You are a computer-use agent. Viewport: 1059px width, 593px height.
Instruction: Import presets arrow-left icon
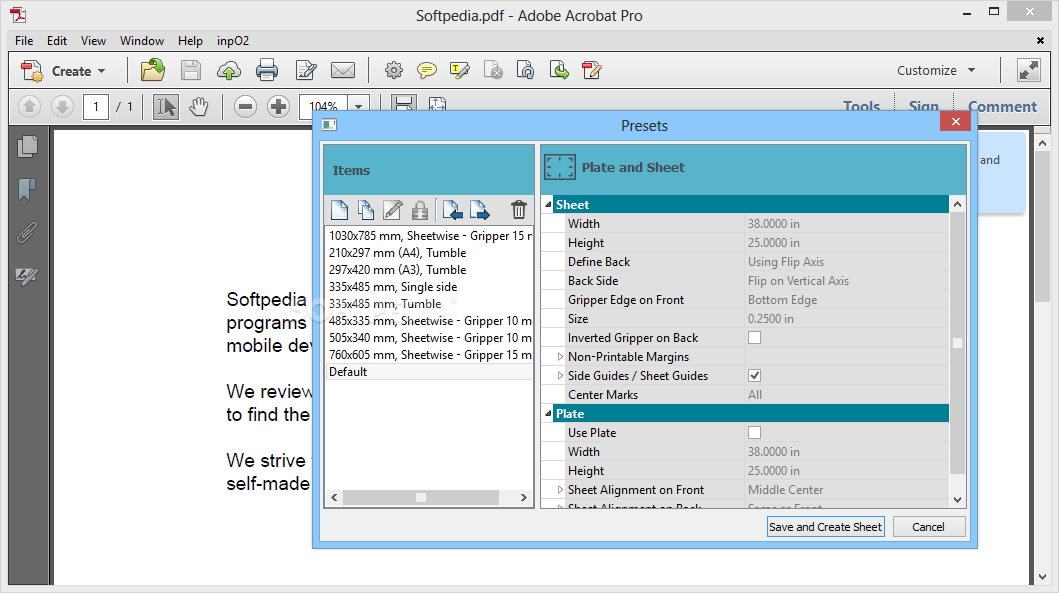pos(453,210)
